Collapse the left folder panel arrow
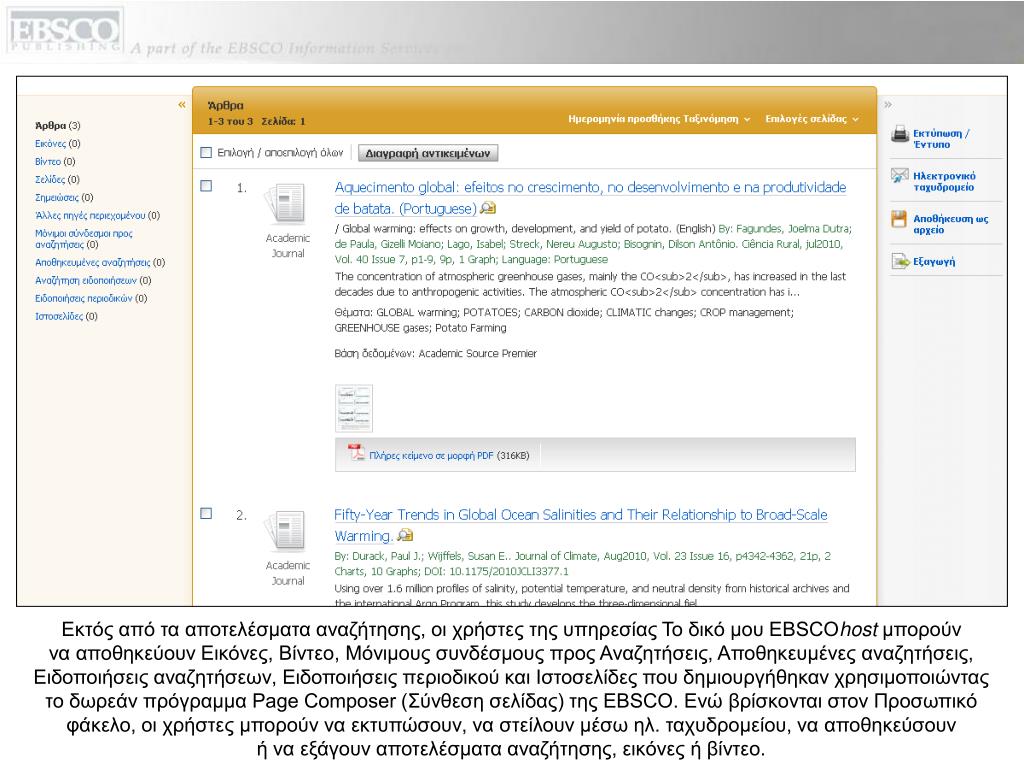Viewport: 1024px width, 768px height. pos(182,104)
